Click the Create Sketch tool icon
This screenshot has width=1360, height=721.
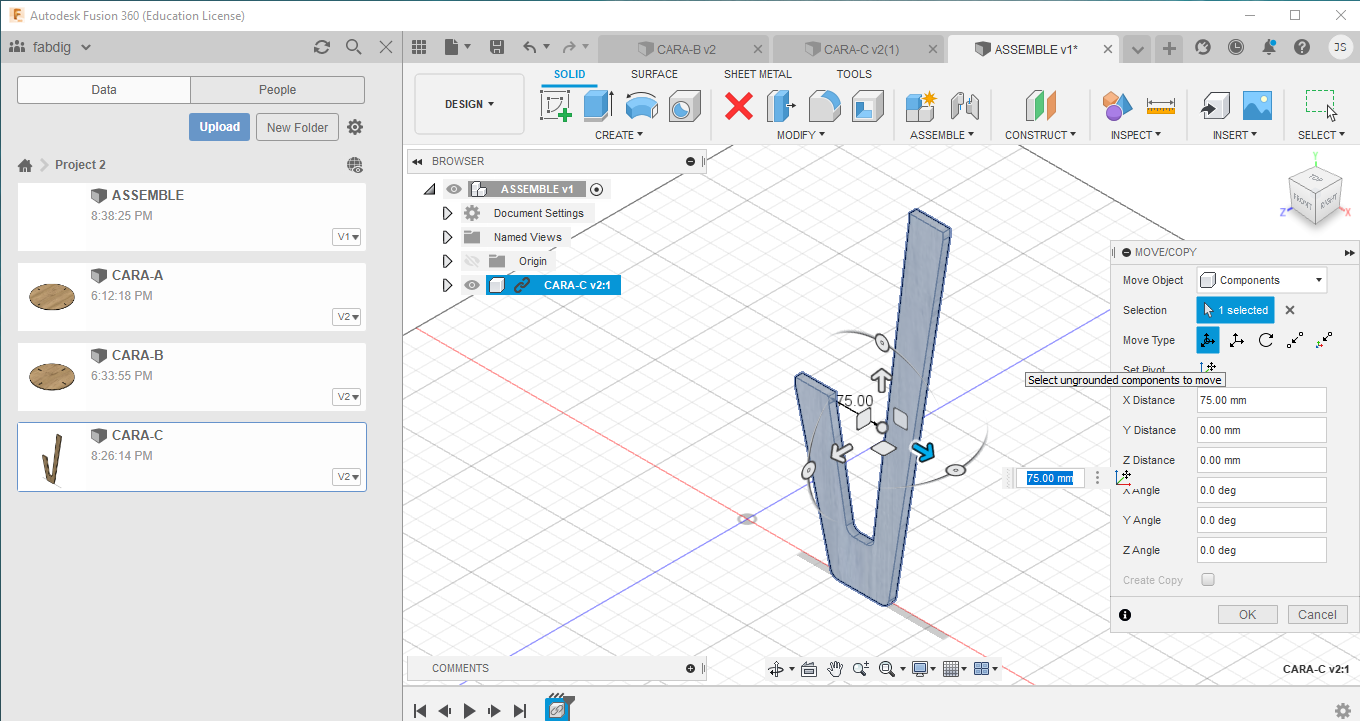pos(555,105)
